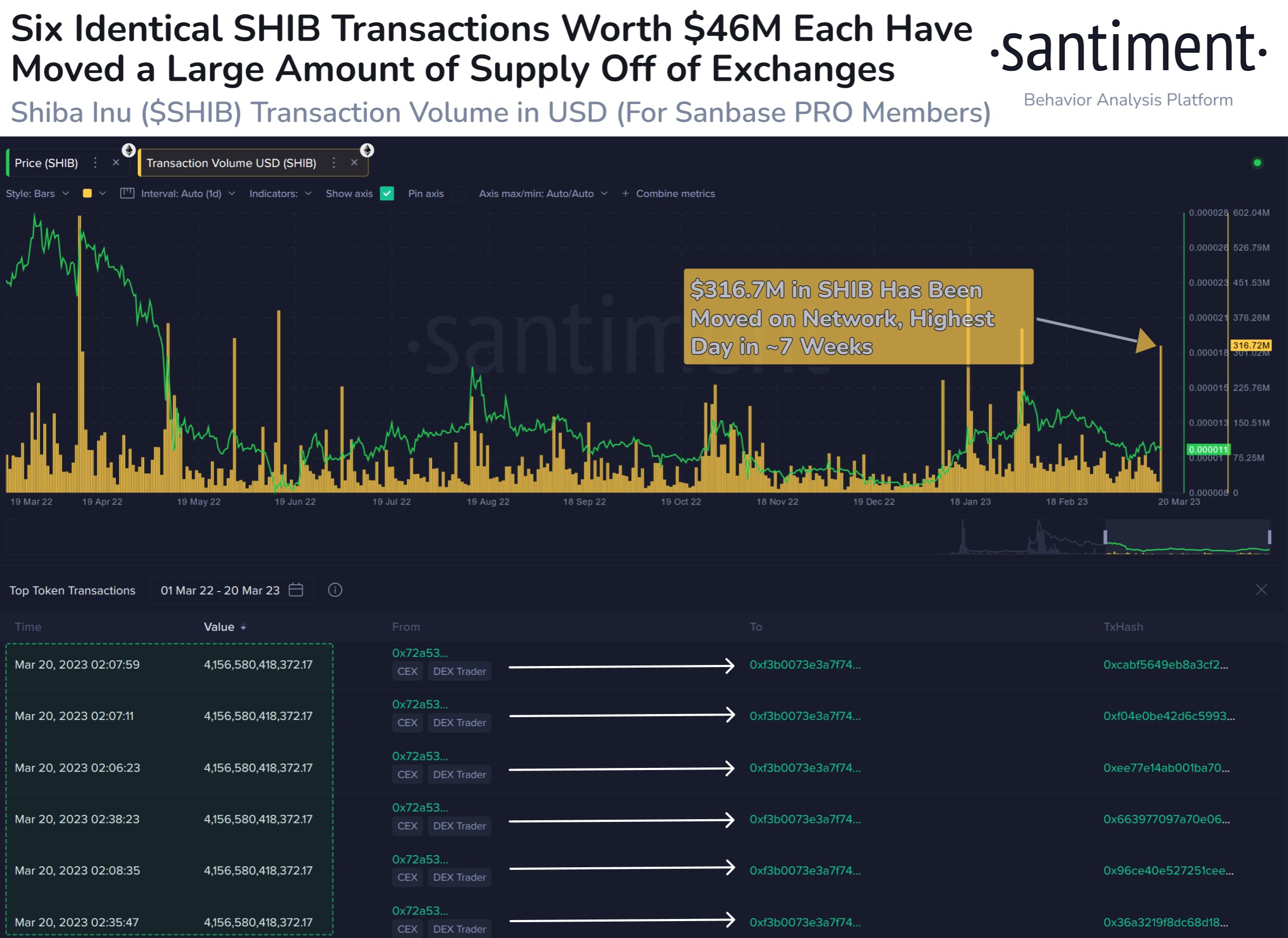Remove the Price (SHIB) metric with its X
The height and width of the screenshot is (938, 1288).
116,163
